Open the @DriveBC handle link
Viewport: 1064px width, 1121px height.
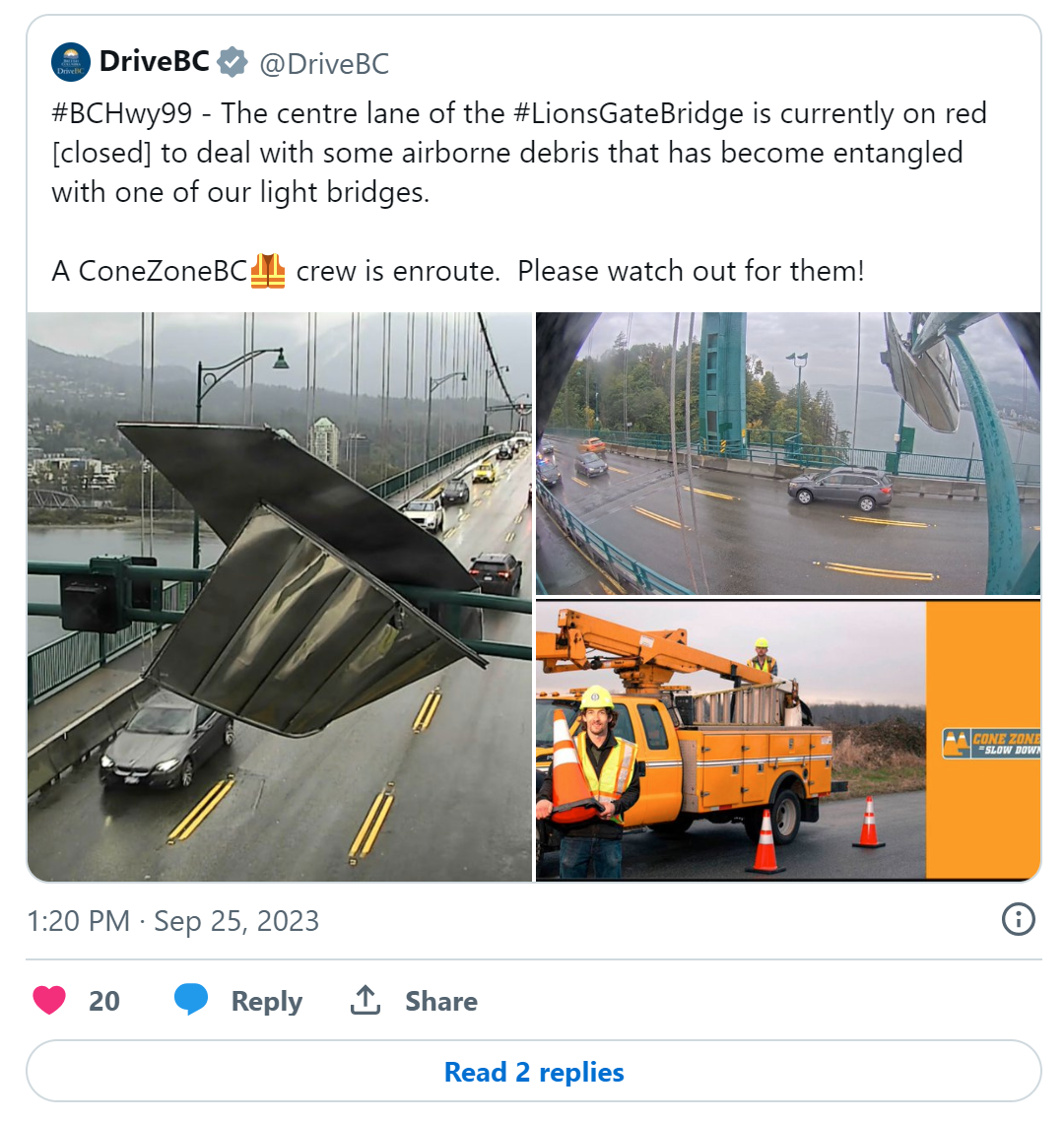(325, 64)
